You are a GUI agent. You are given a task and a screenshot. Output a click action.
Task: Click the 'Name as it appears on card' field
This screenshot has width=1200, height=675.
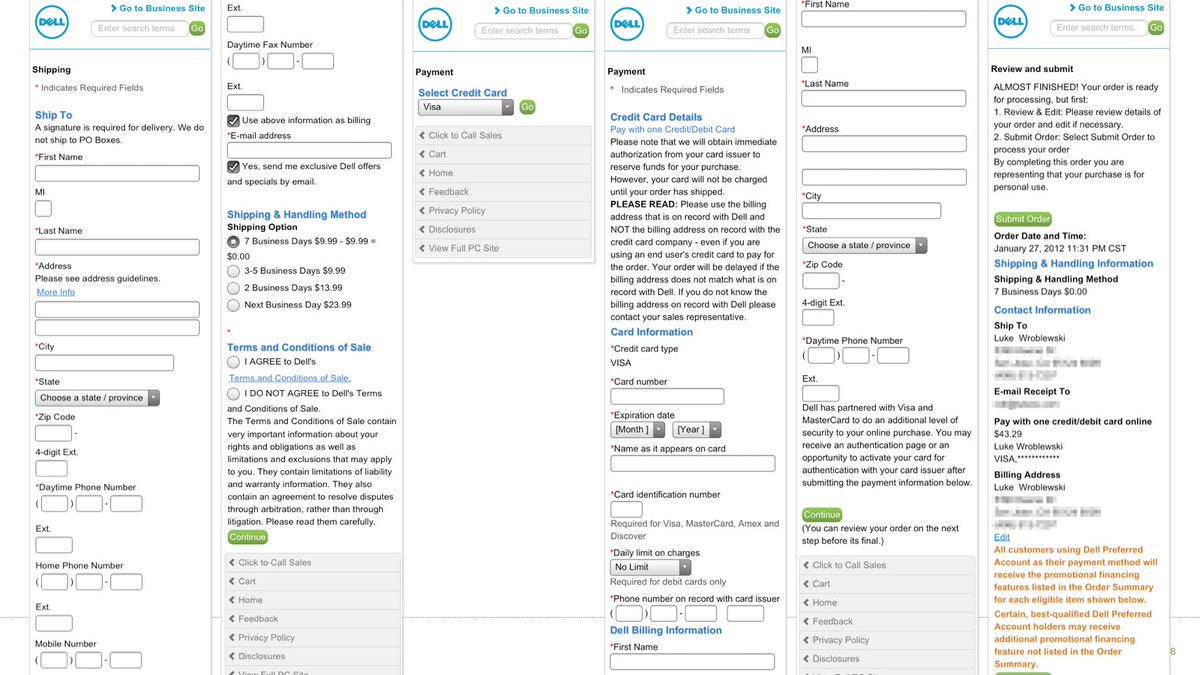[693, 463]
